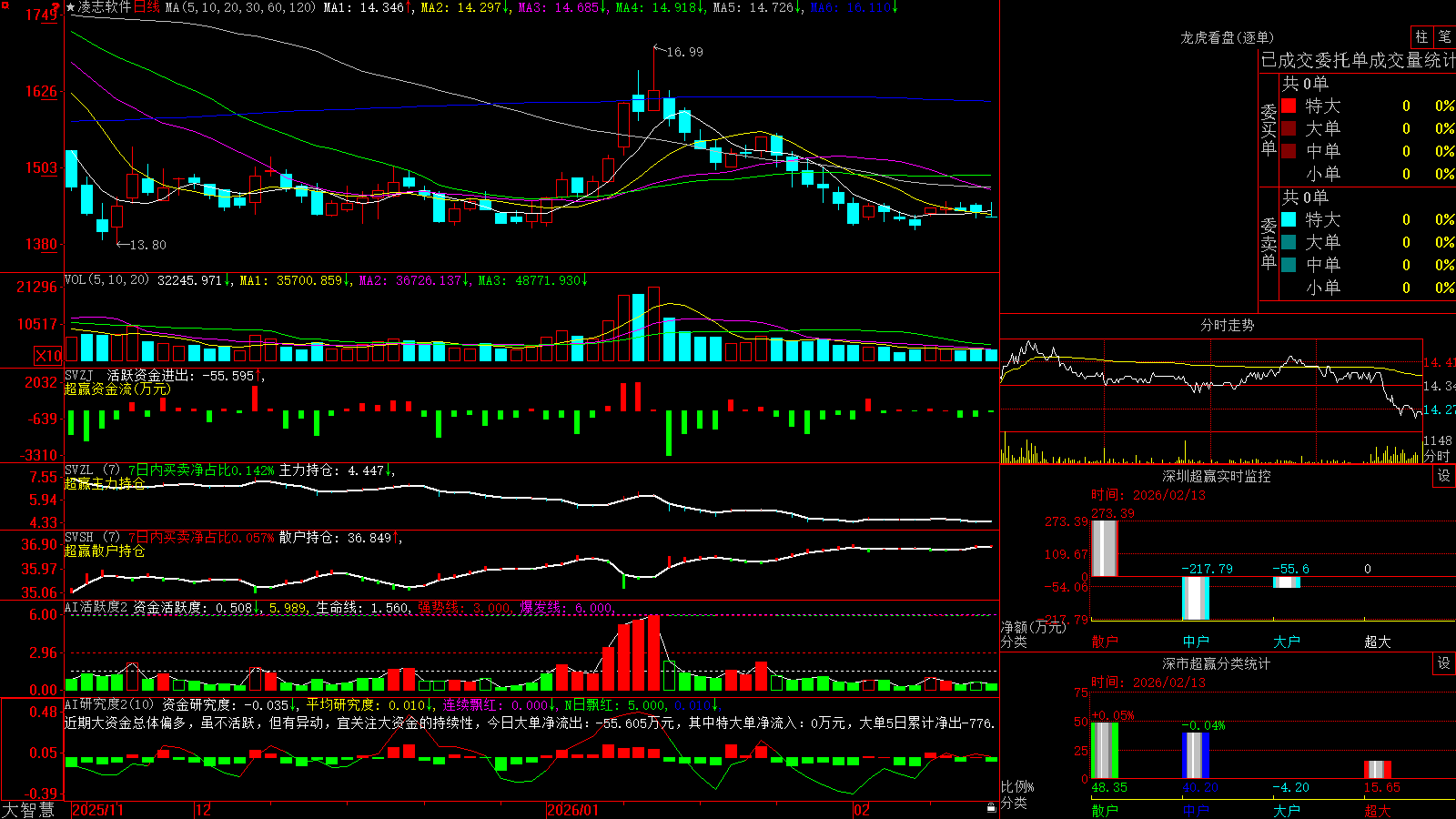The height and width of the screenshot is (819, 1456).
Task: Open the AI研究度2(10) indicator label
Action: (x=110, y=704)
